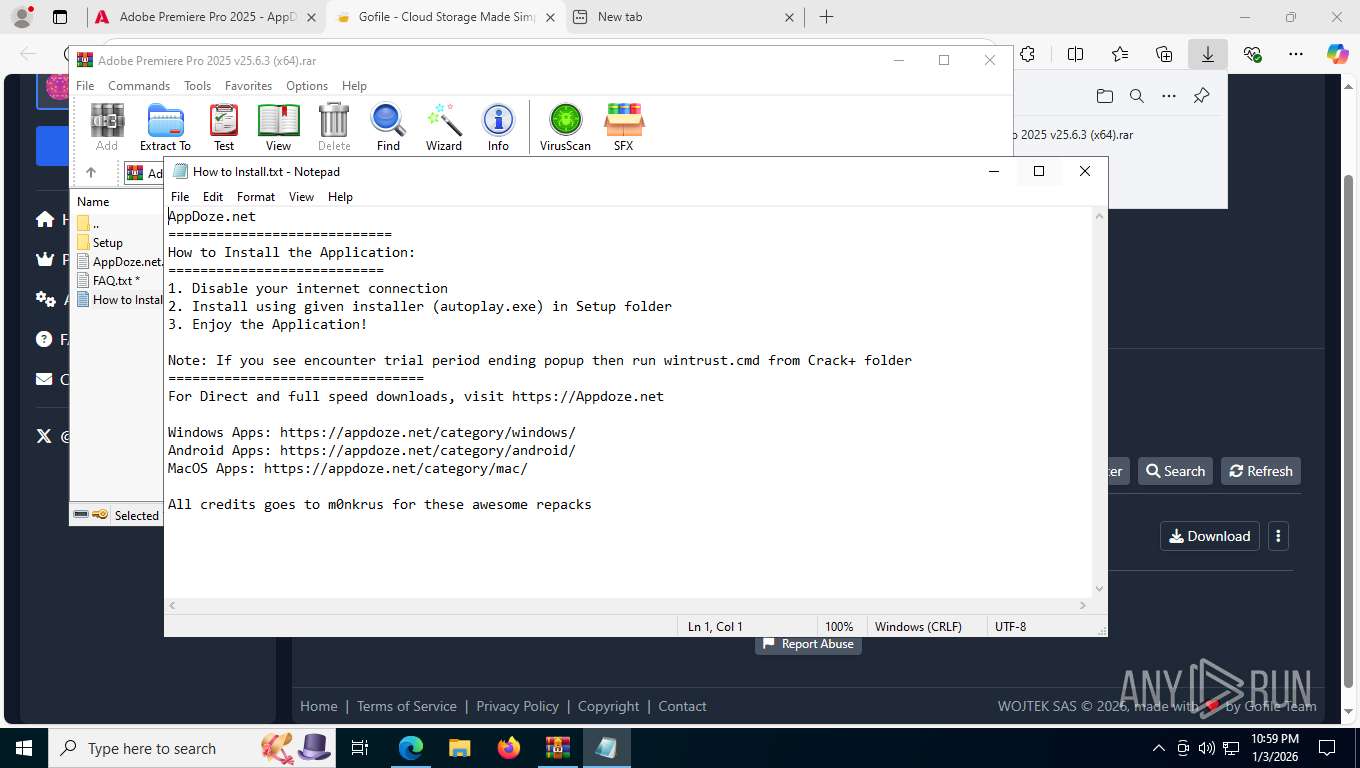This screenshot has height=768, width=1360.
Task: Click the Report Abuse button
Action: [x=808, y=644]
